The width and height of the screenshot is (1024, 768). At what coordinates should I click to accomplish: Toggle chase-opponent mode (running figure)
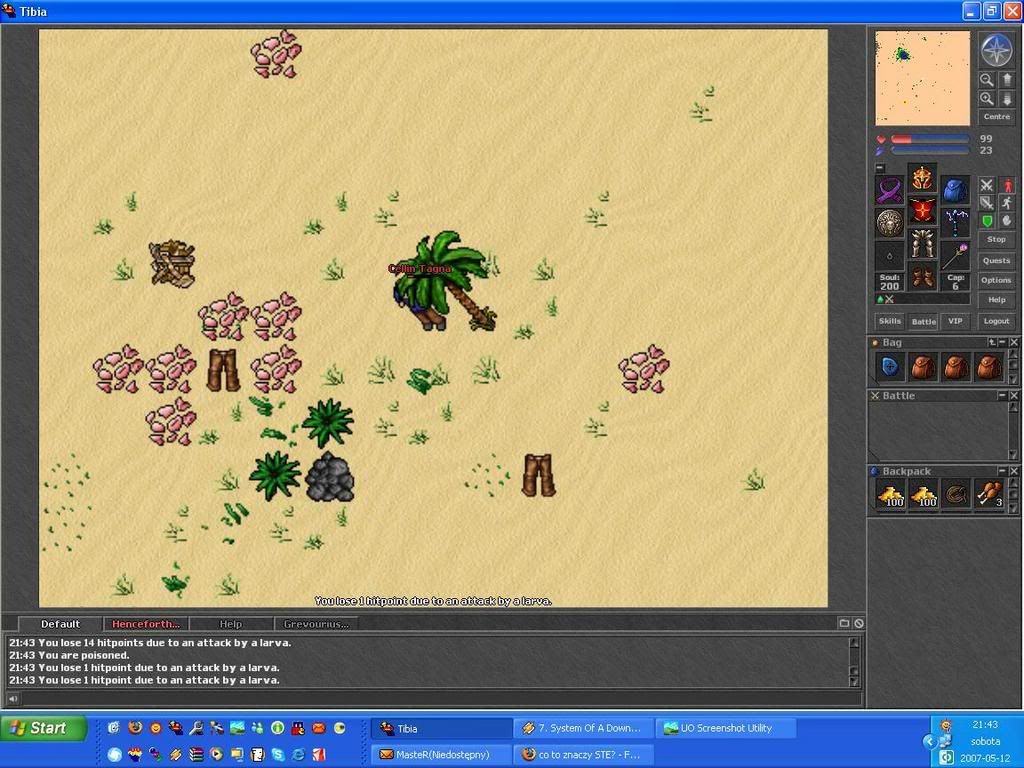[1007, 203]
